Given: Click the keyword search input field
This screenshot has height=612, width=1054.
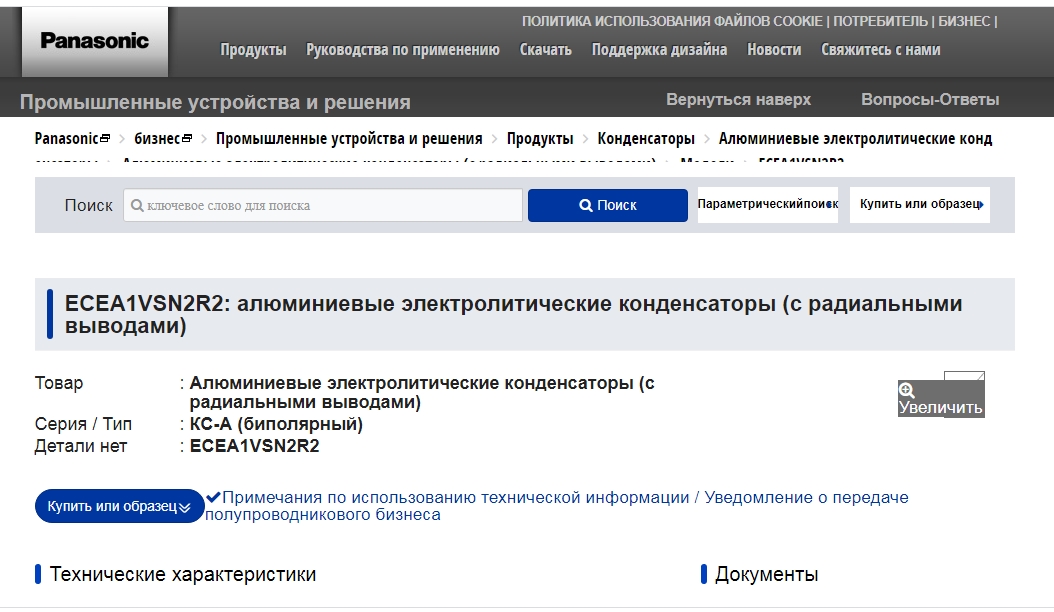Looking at the screenshot, I should point(322,205).
